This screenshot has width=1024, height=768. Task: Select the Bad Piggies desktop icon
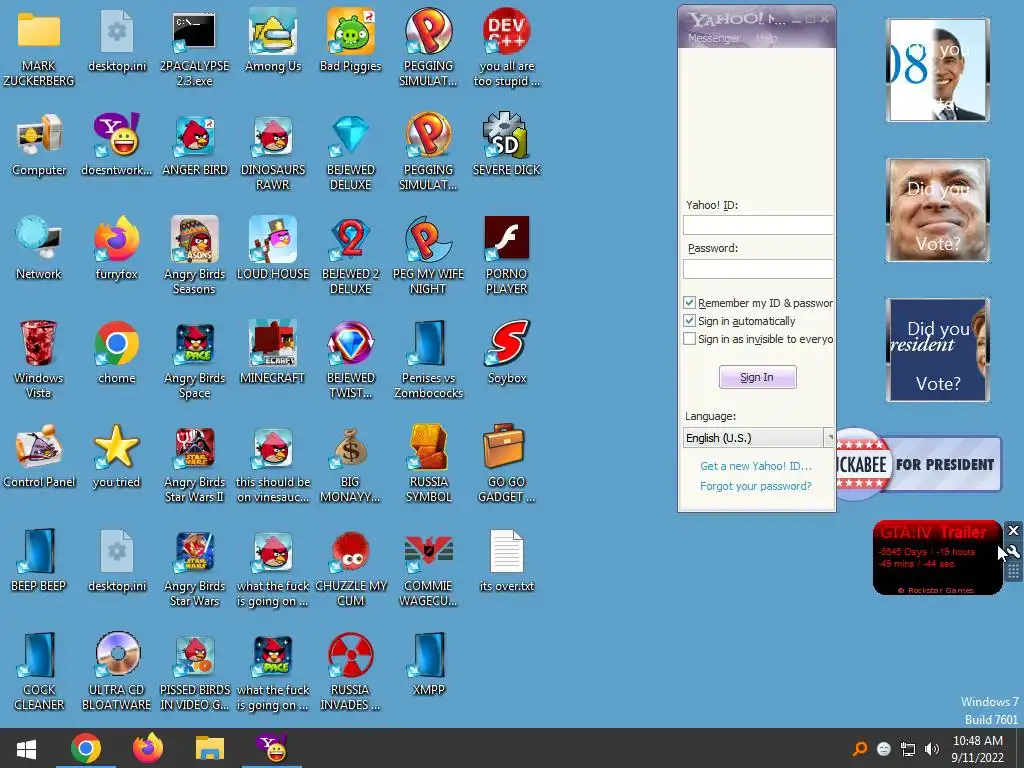tap(351, 40)
